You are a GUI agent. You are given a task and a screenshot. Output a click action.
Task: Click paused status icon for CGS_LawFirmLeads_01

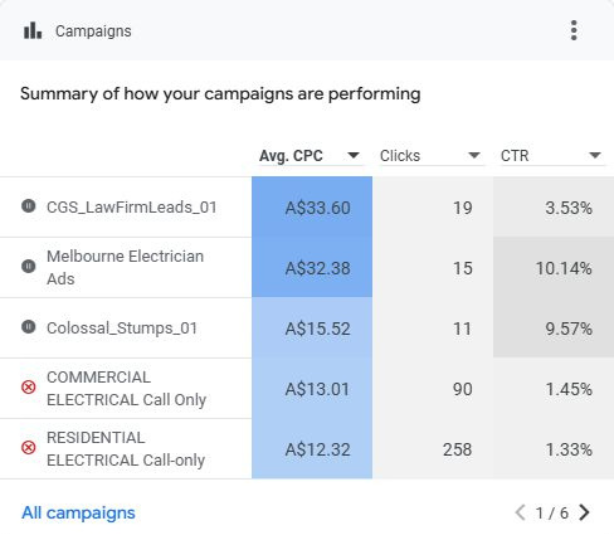click(x=28, y=207)
